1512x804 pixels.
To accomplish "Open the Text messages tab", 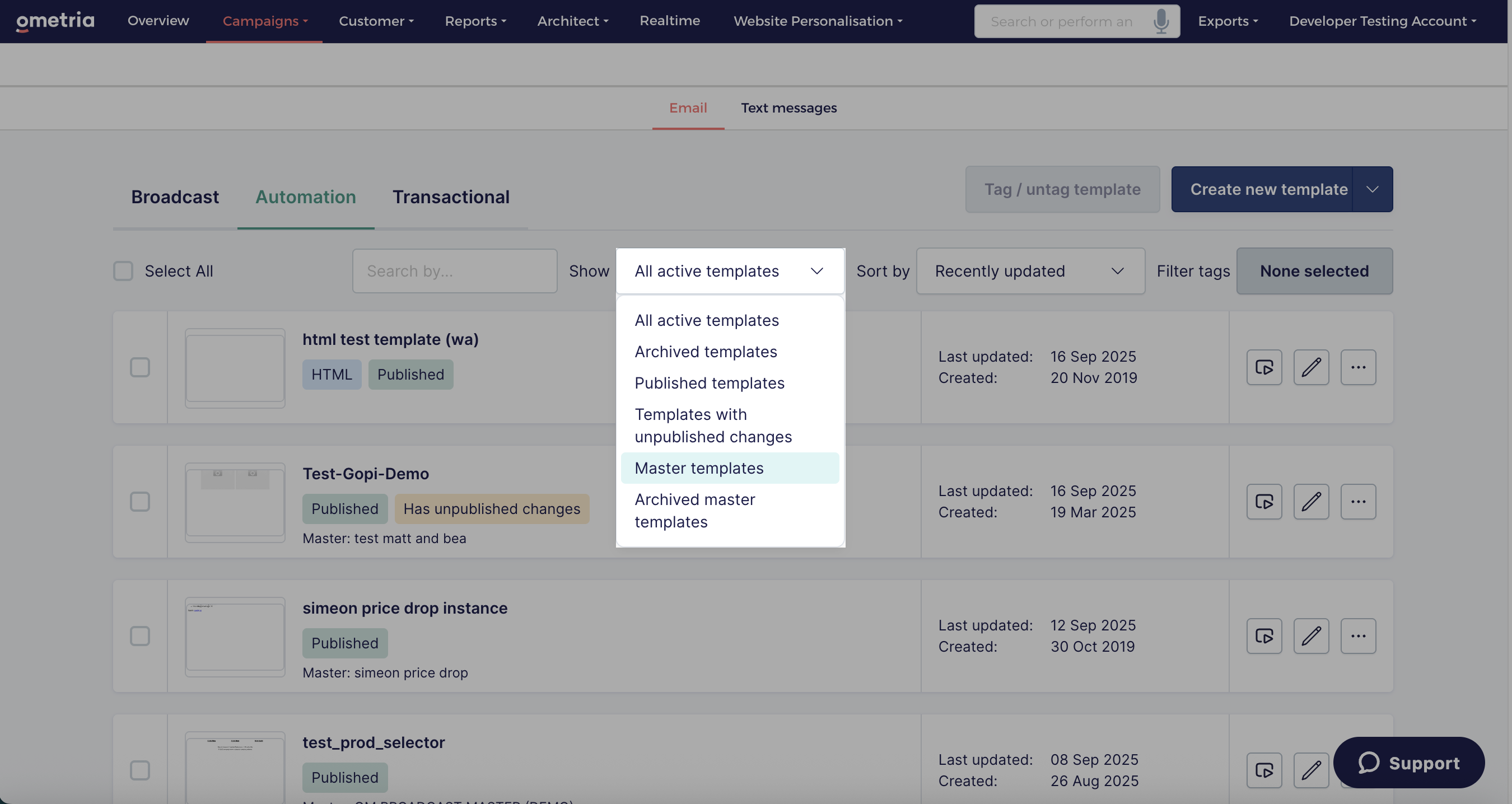I will click(788, 108).
